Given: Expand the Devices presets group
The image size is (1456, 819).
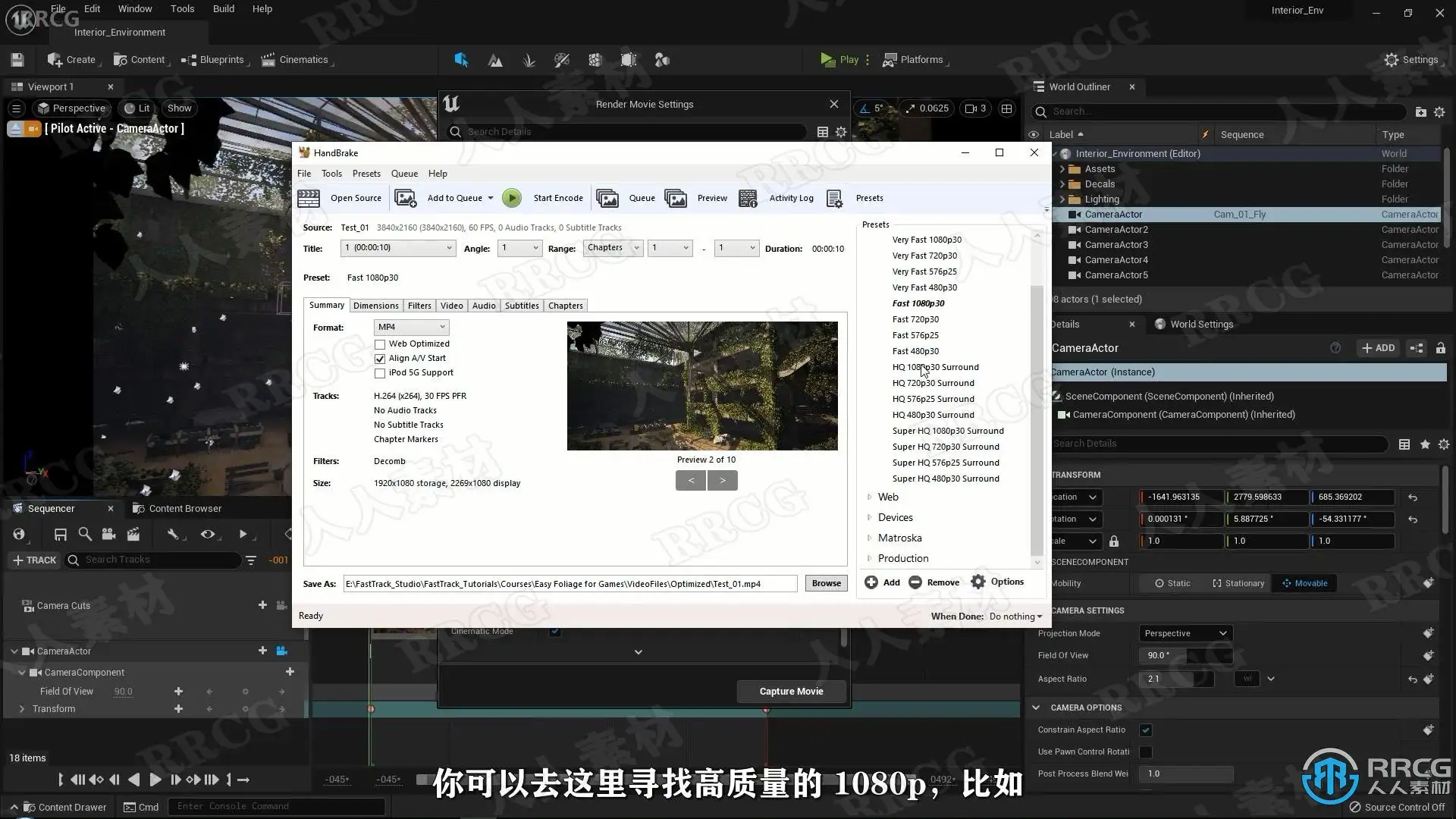Looking at the screenshot, I should pyautogui.click(x=869, y=518).
